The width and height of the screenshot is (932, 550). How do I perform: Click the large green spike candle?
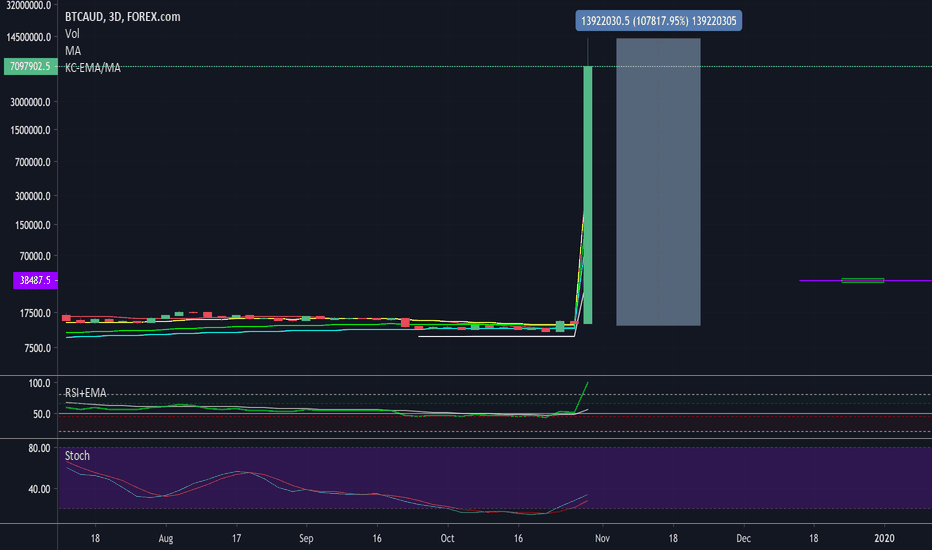(x=588, y=195)
